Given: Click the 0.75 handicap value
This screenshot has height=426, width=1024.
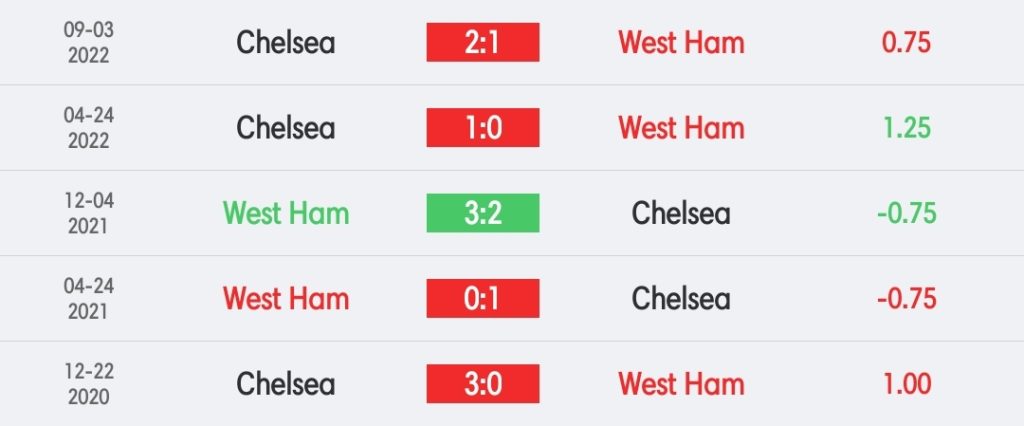Looking at the screenshot, I should pyautogui.click(x=906, y=43).
